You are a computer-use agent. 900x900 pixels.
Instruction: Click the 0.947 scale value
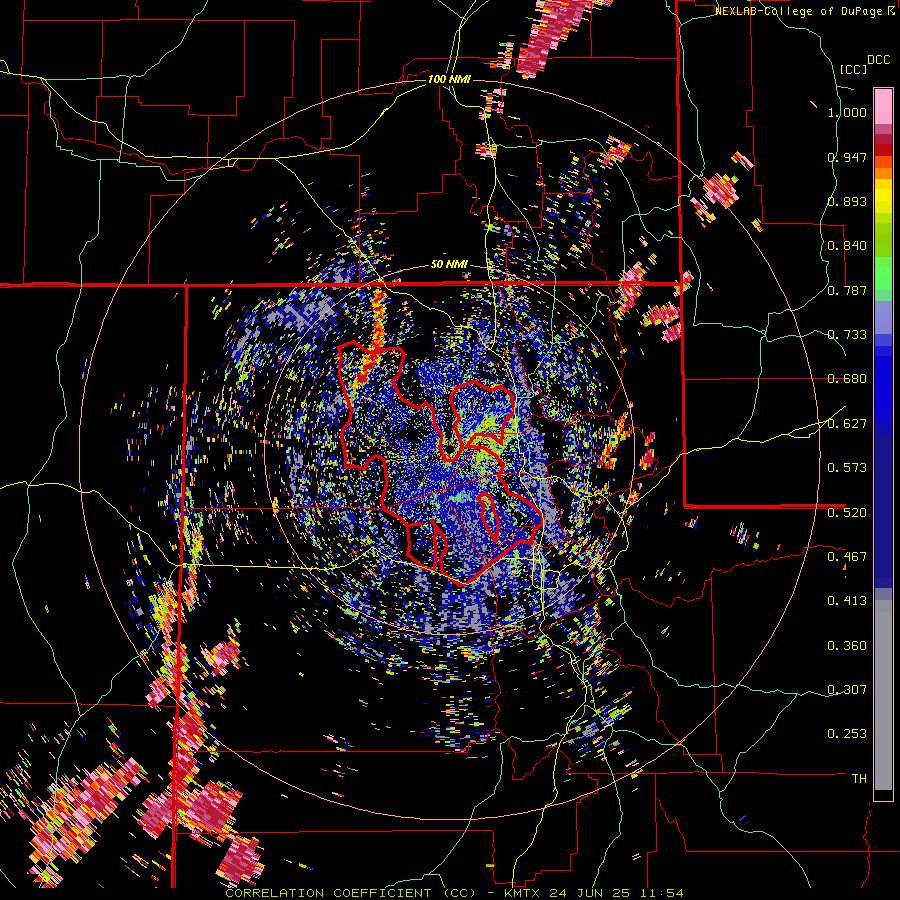(x=847, y=157)
